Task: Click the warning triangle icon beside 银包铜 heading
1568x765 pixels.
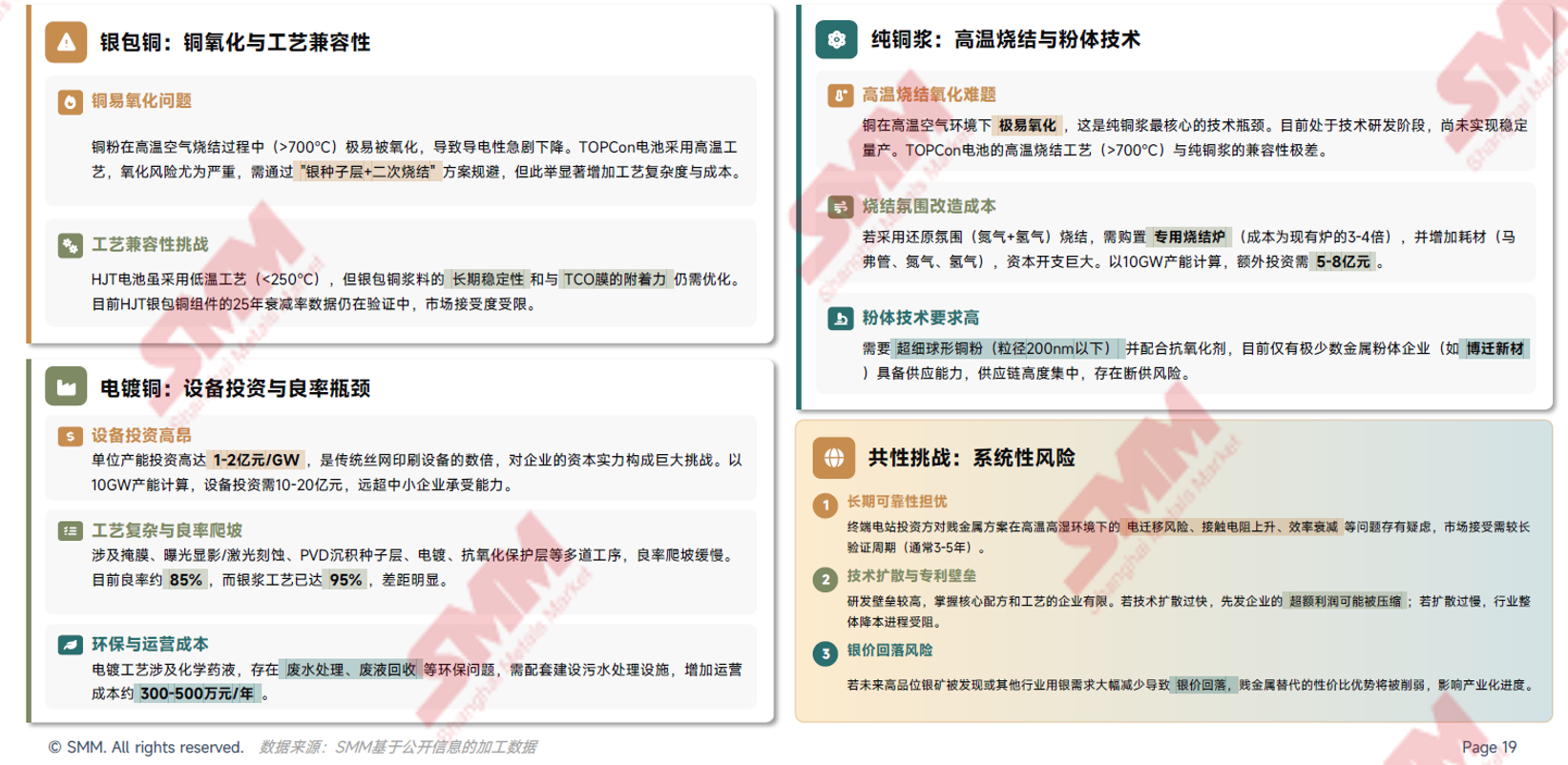Action: [x=66, y=42]
